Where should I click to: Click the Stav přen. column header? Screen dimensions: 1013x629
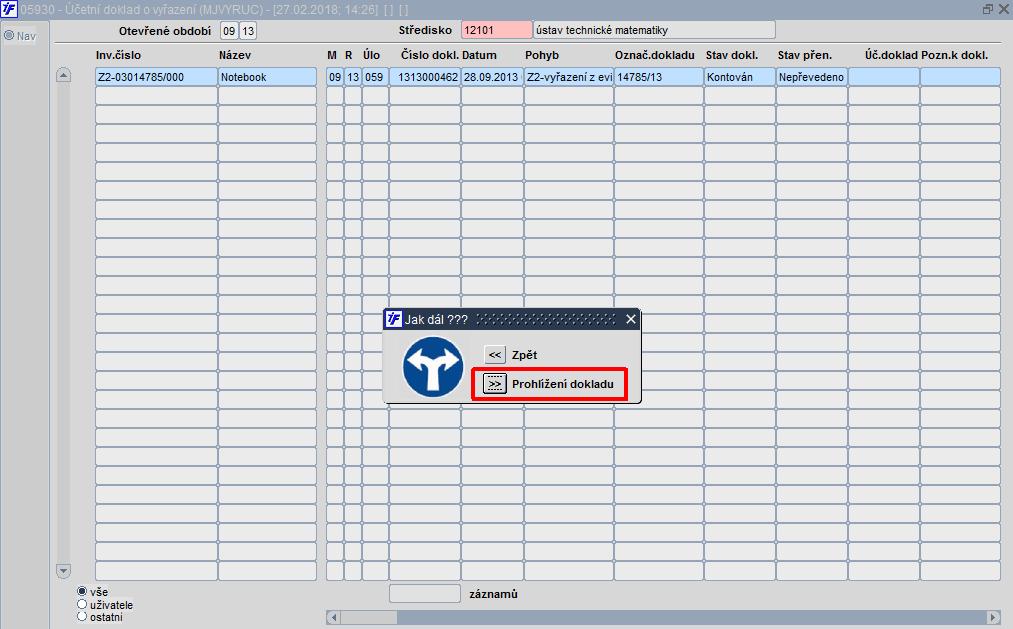coord(805,55)
